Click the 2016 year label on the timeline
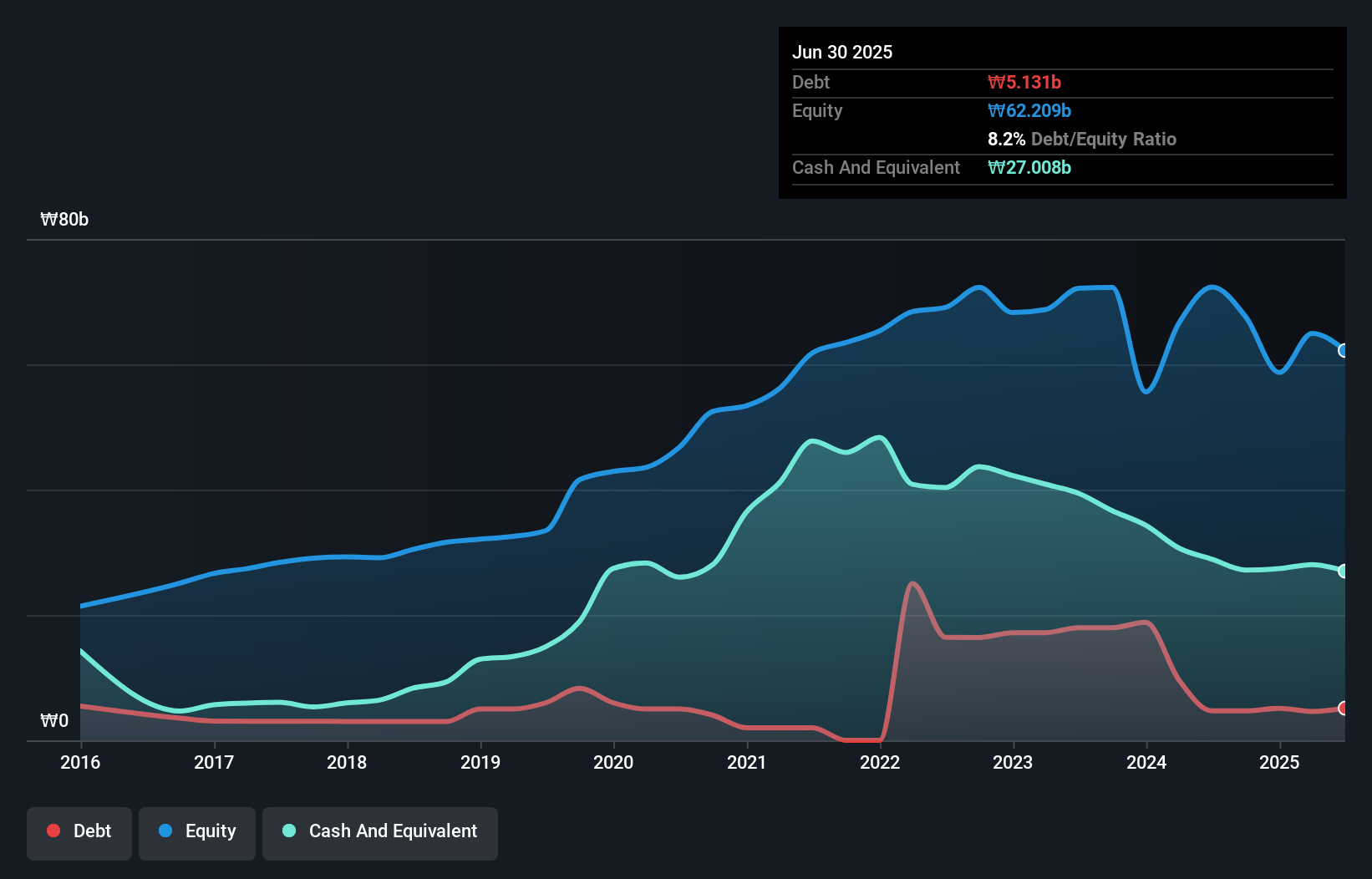This screenshot has width=1372, height=879. [80, 762]
